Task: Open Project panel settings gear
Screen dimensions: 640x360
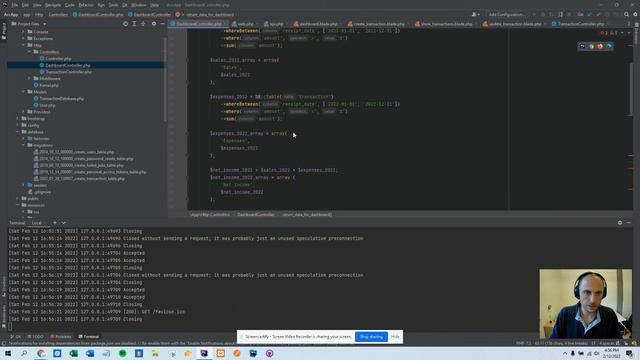Action: [154, 24]
